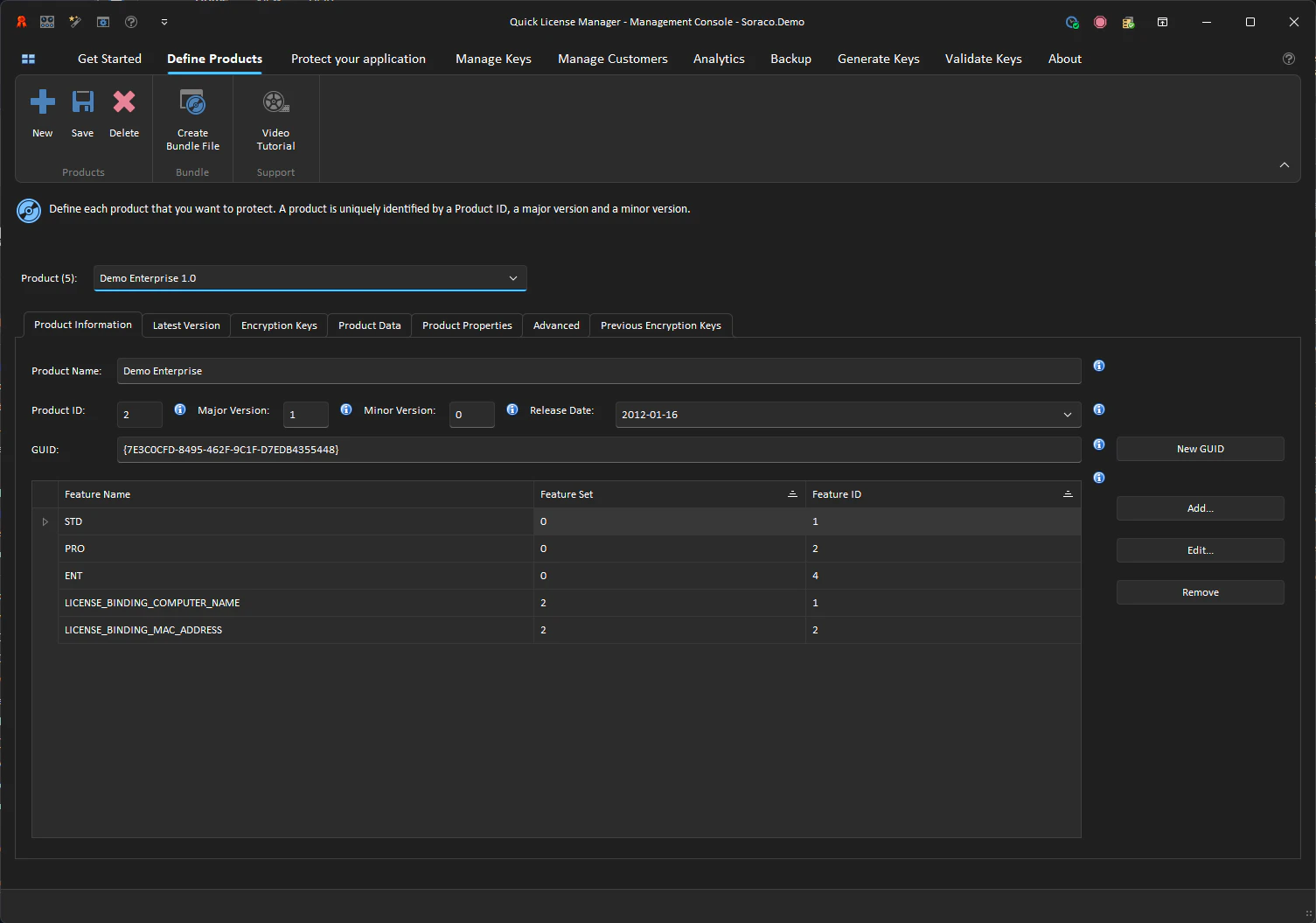Delete the selected product
Image resolution: width=1316 pixels, height=923 pixels.
(124, 111)
